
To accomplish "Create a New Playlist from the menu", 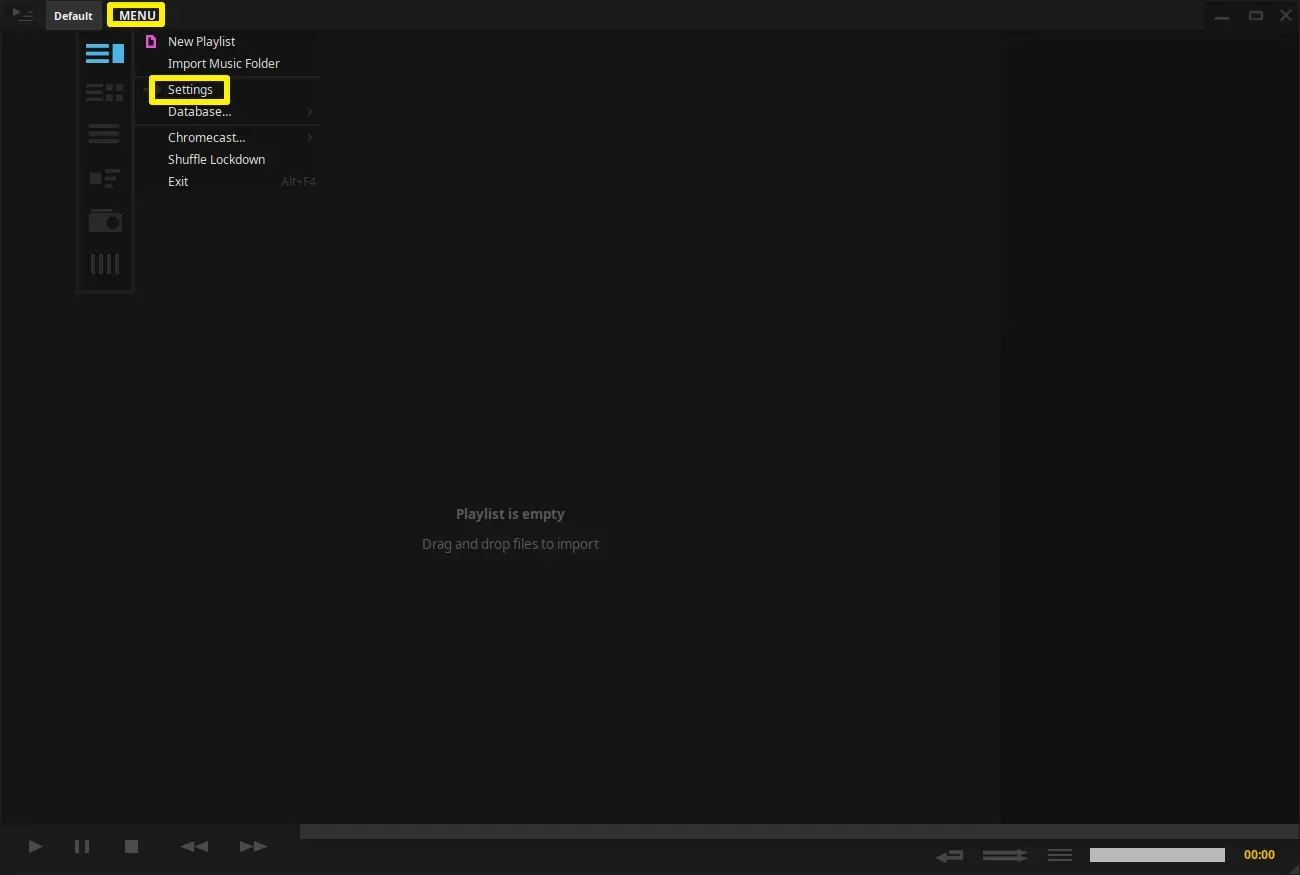I will [x=228, y=42].
